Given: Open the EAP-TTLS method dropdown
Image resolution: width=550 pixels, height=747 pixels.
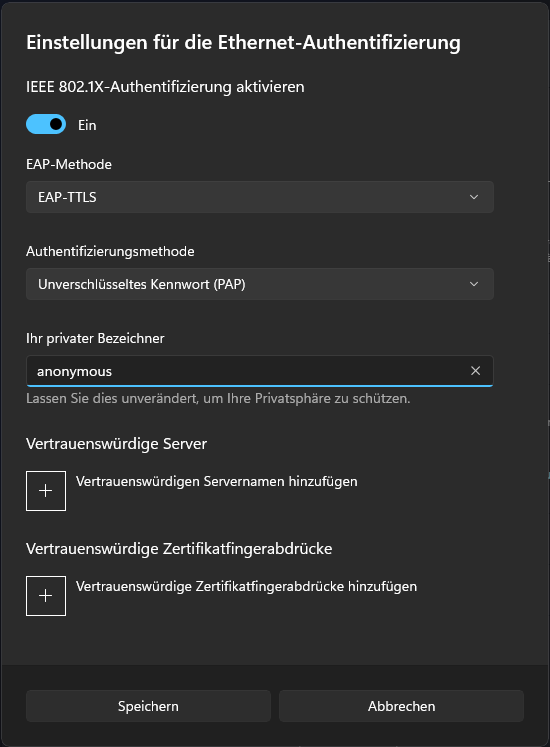Looking at the screenshot, I should pyautogui.click(x=260, y=197).
